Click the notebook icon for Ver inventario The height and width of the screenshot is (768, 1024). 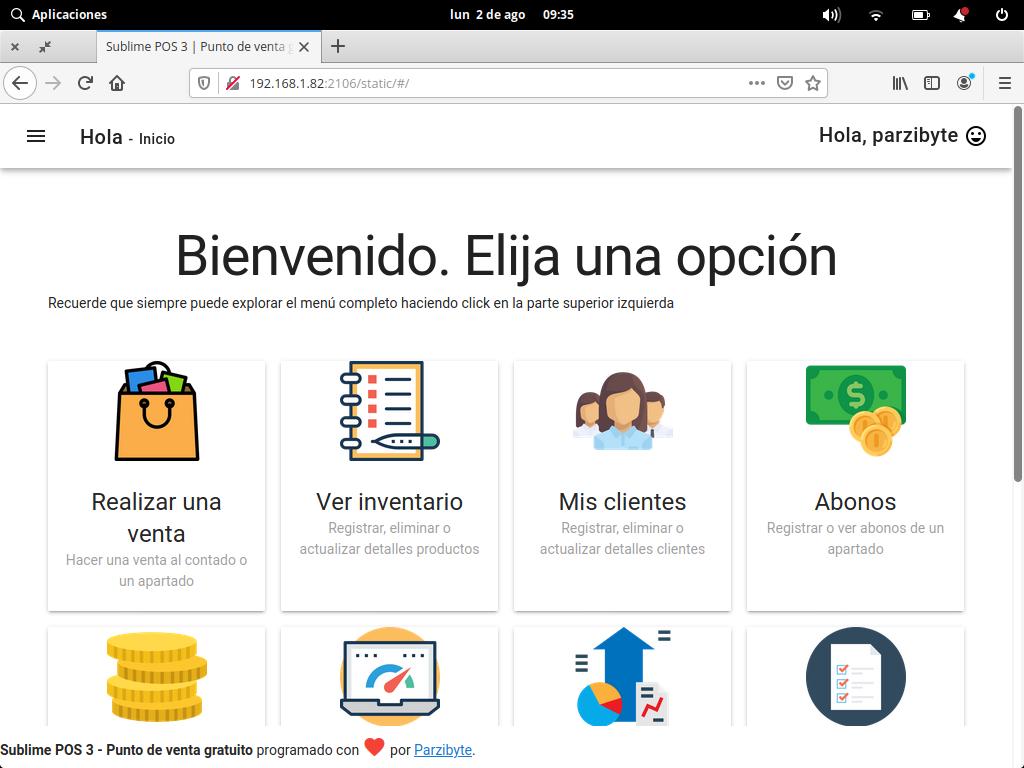tap(389, 411)
